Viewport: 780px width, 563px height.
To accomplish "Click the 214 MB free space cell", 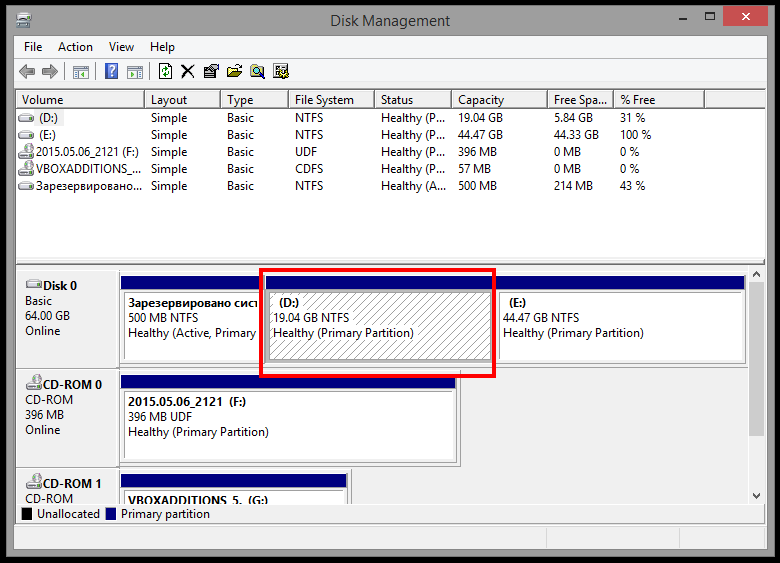I will (x=573, y=186).
